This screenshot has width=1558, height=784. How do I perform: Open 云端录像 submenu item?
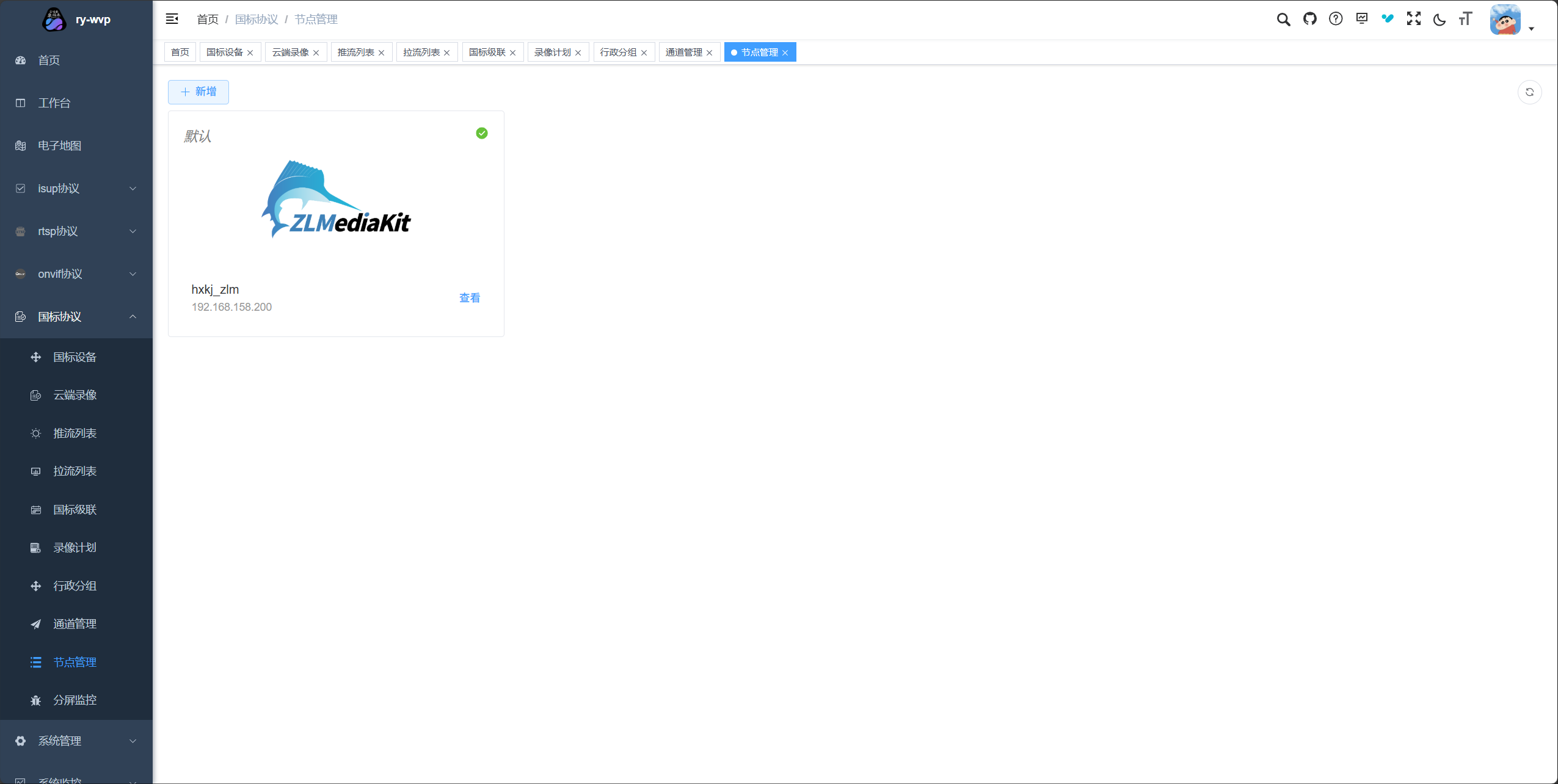tap(76, 395)
